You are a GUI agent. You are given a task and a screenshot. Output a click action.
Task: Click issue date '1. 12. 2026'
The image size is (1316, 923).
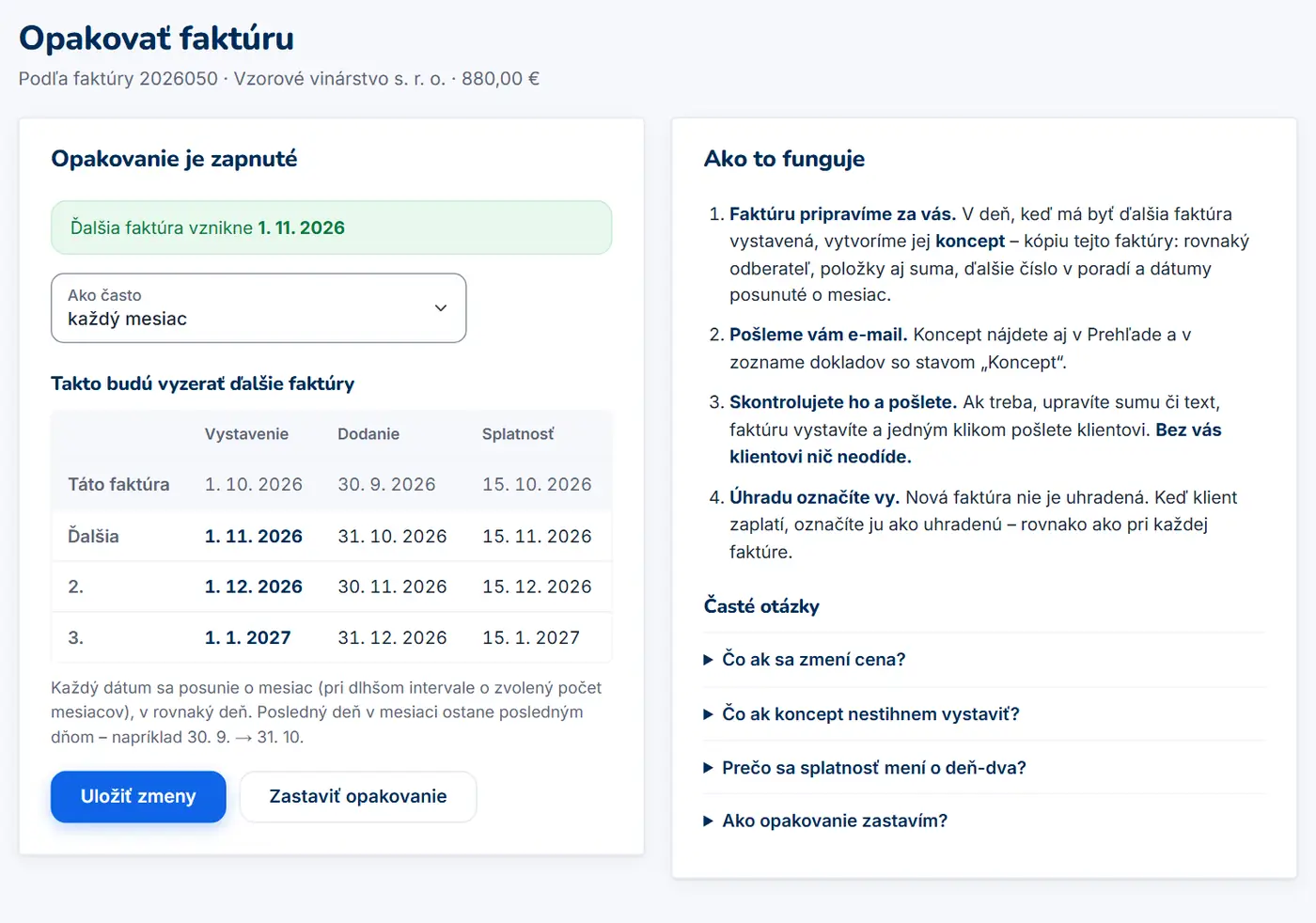point(254,587)
